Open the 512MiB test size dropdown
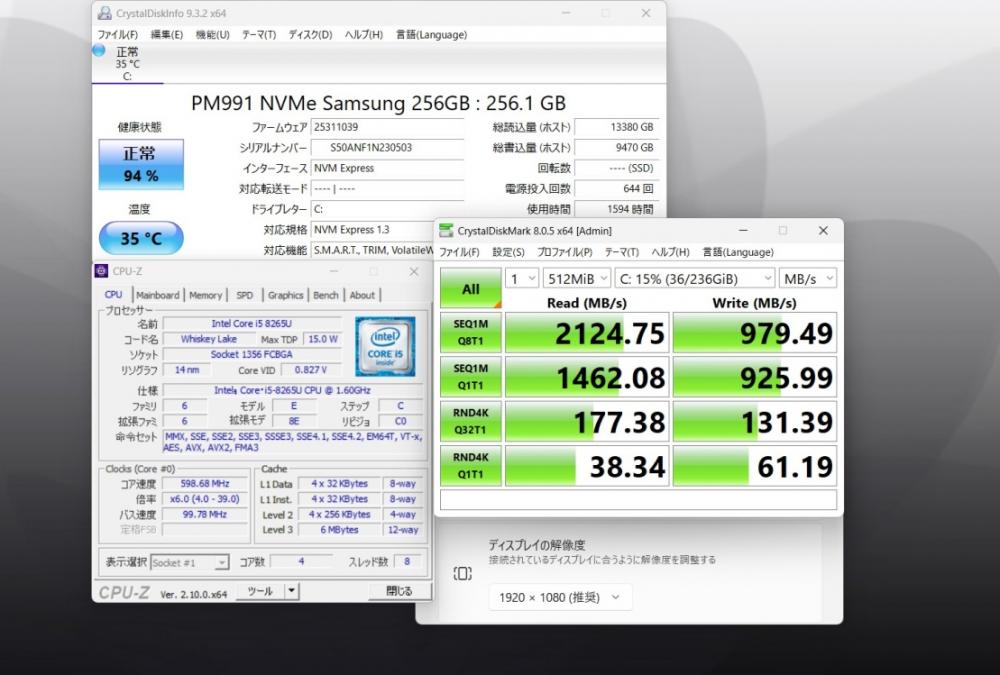 (577, 279)
